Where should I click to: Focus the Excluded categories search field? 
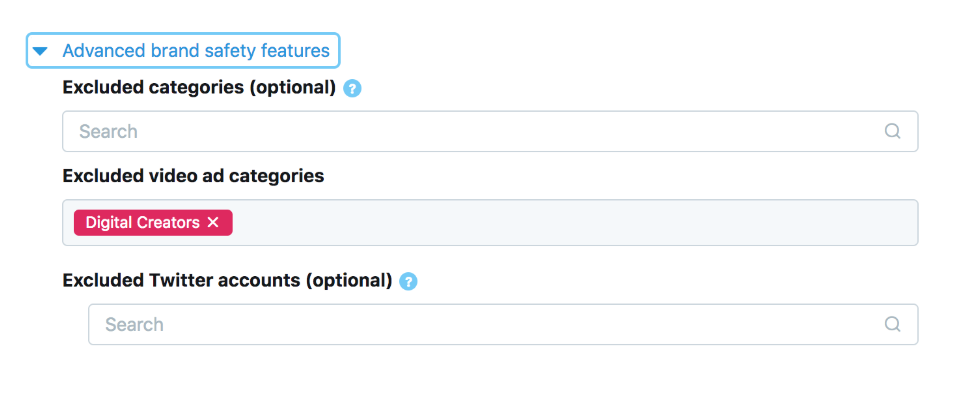point(490,131)
